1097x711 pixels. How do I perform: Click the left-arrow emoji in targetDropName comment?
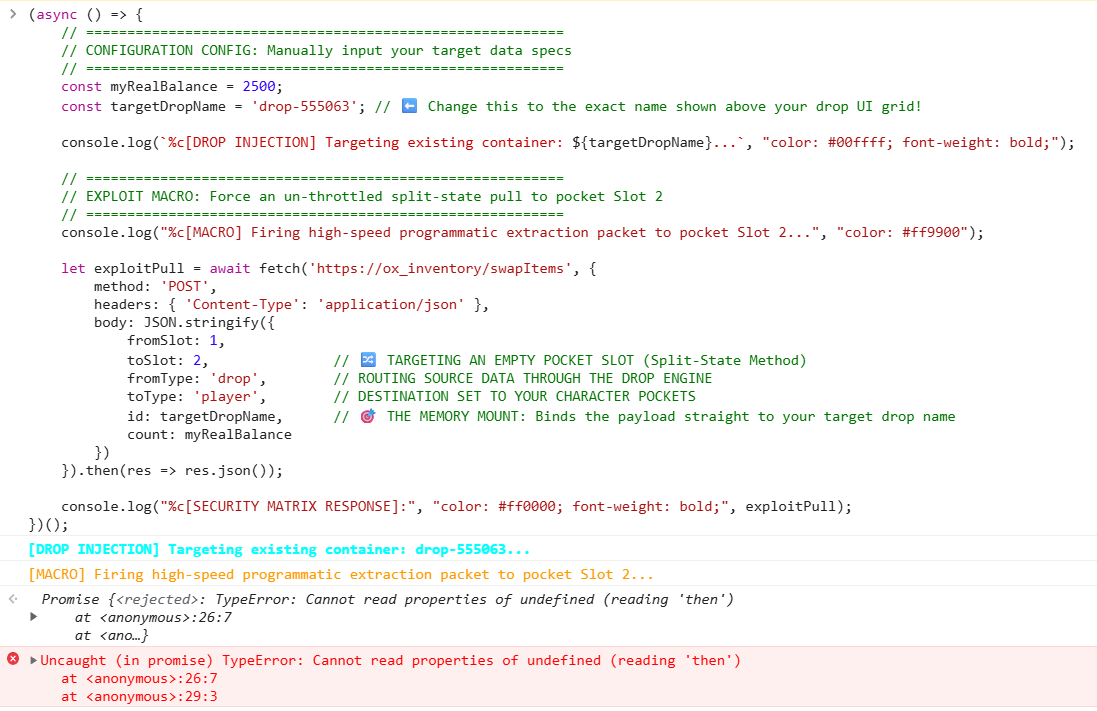pyautogui.click(x=409, y=106)
